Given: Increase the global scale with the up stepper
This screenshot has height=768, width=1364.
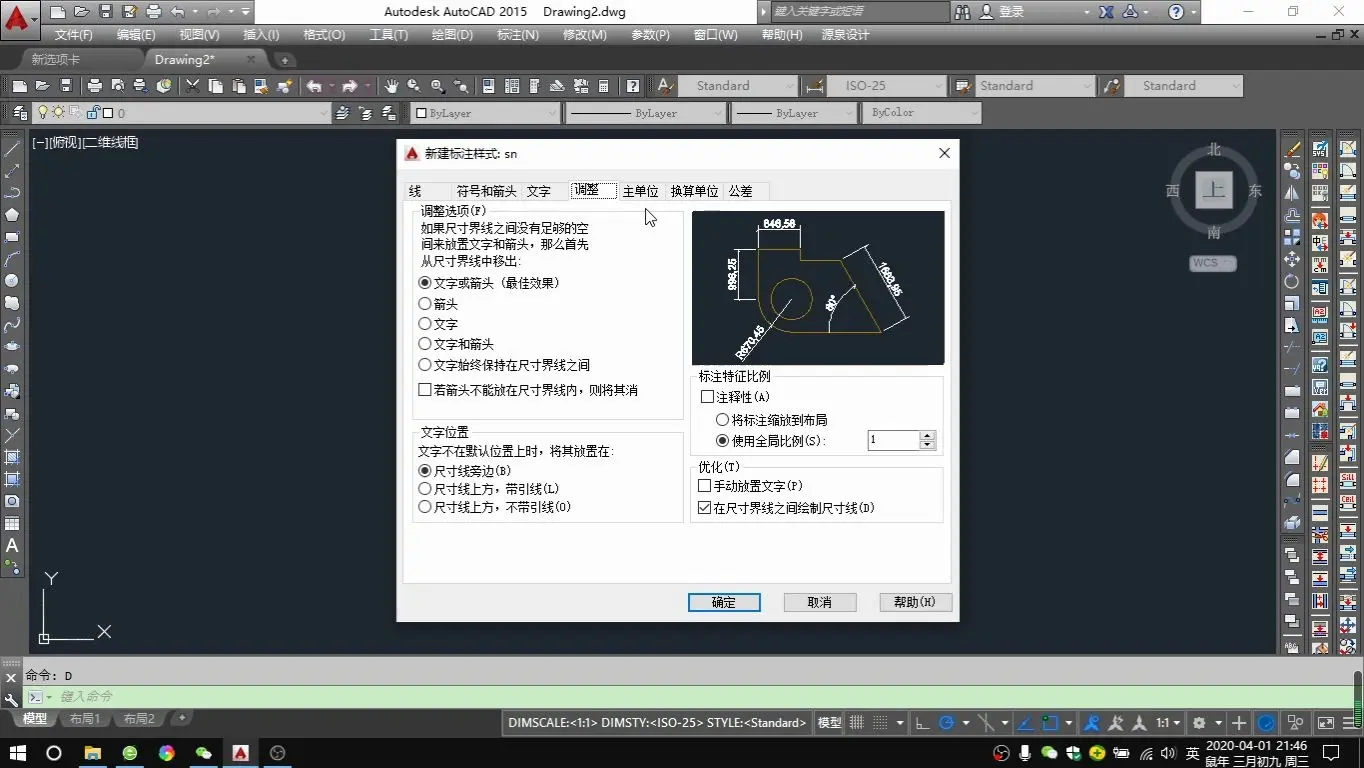Looking at the screenshot, I should click(x=928, y=436).
